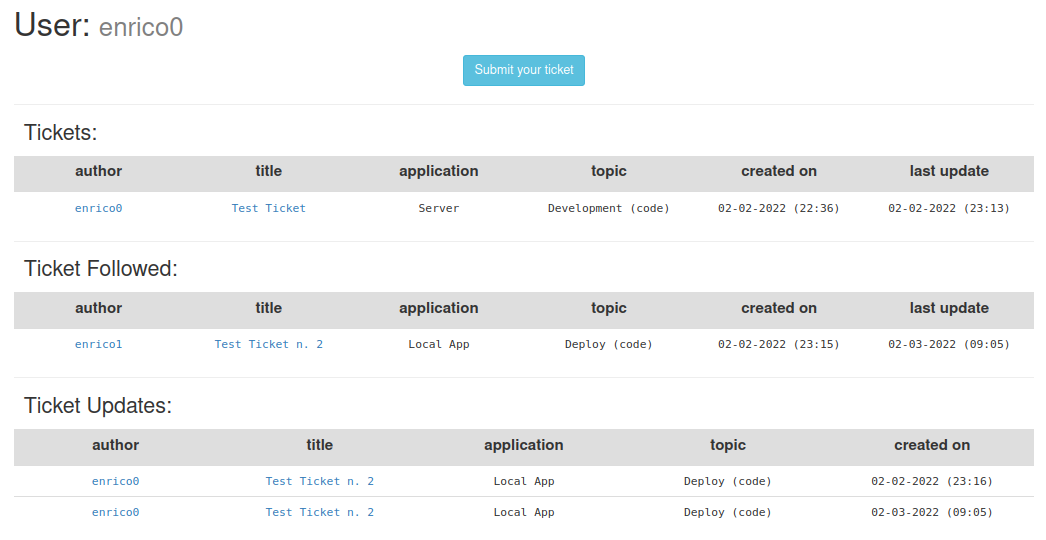Click topic header in Ticket Followed table
This screenshot has width=1046, height=540.
coord(608,308)
